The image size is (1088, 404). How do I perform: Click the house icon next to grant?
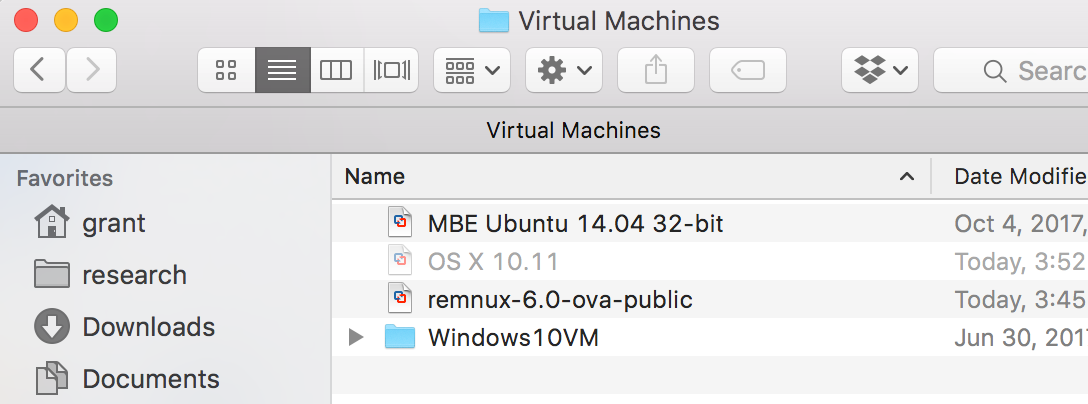point(52,222)
